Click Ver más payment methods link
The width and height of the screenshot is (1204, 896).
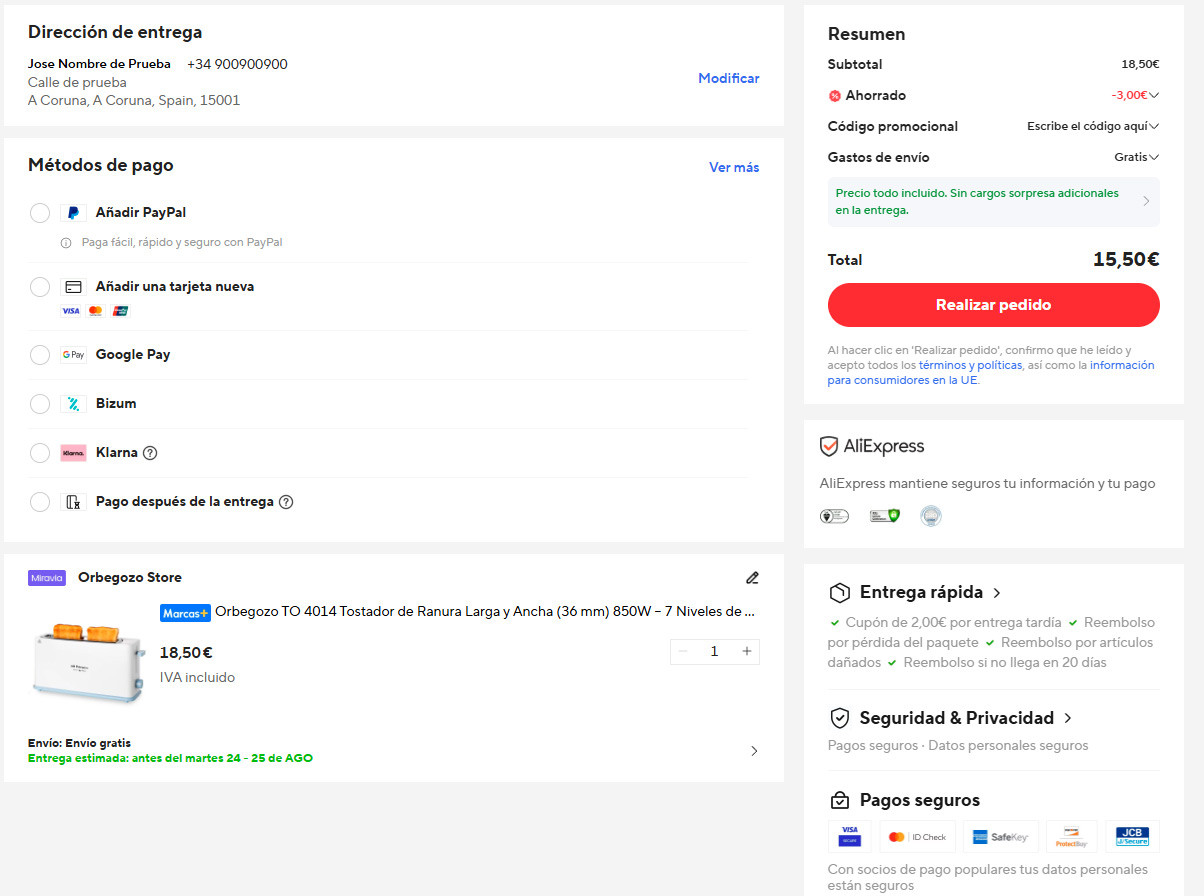point(734,167)
